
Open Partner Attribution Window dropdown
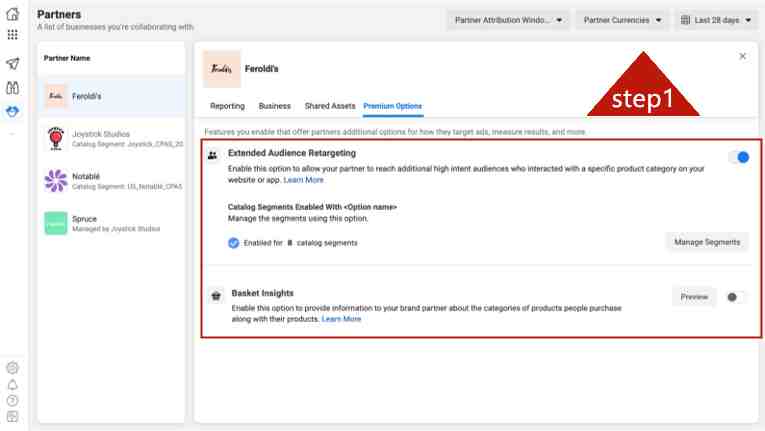point(508,20)
